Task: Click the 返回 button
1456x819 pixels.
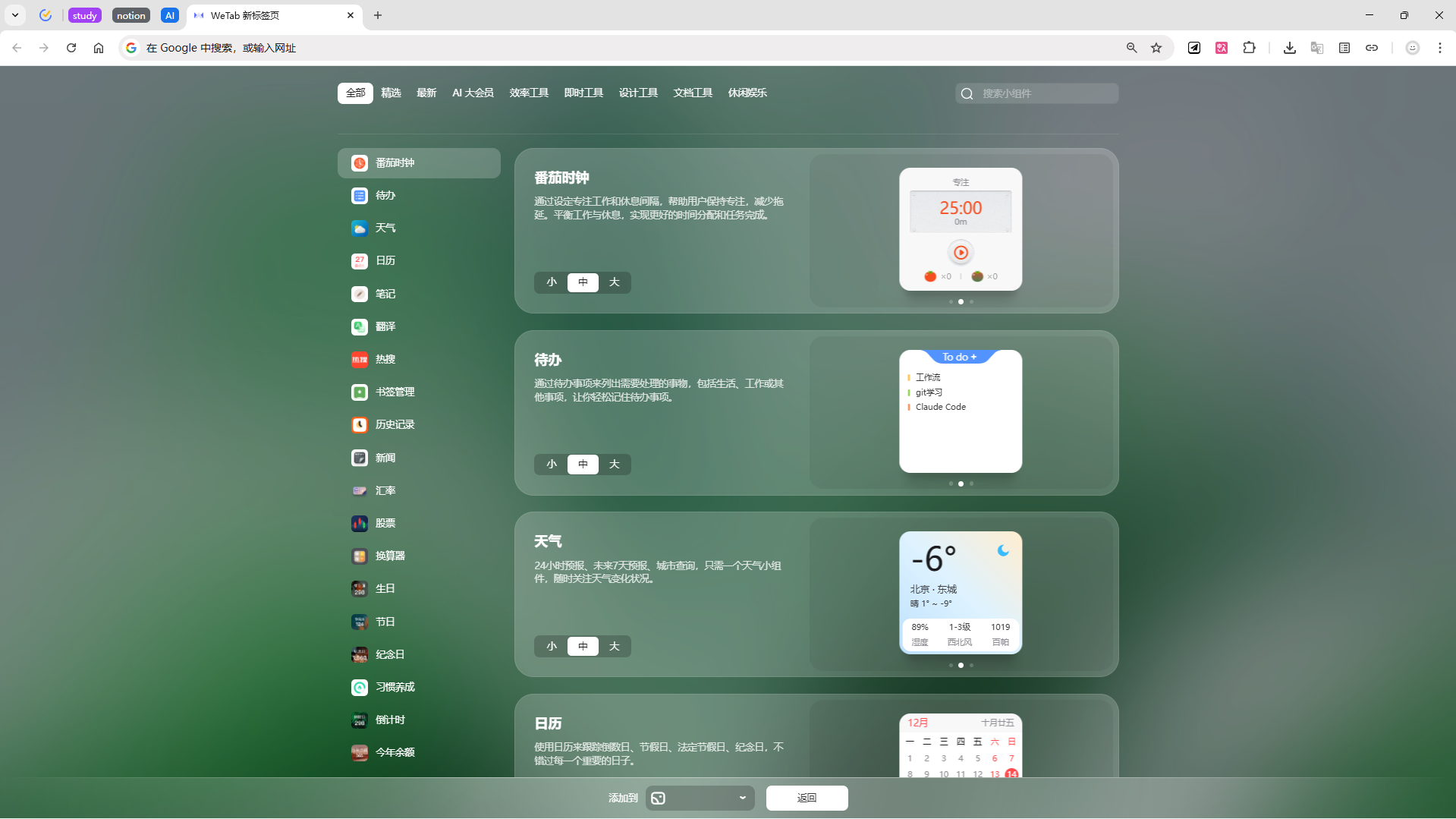Action: [807, 798]
